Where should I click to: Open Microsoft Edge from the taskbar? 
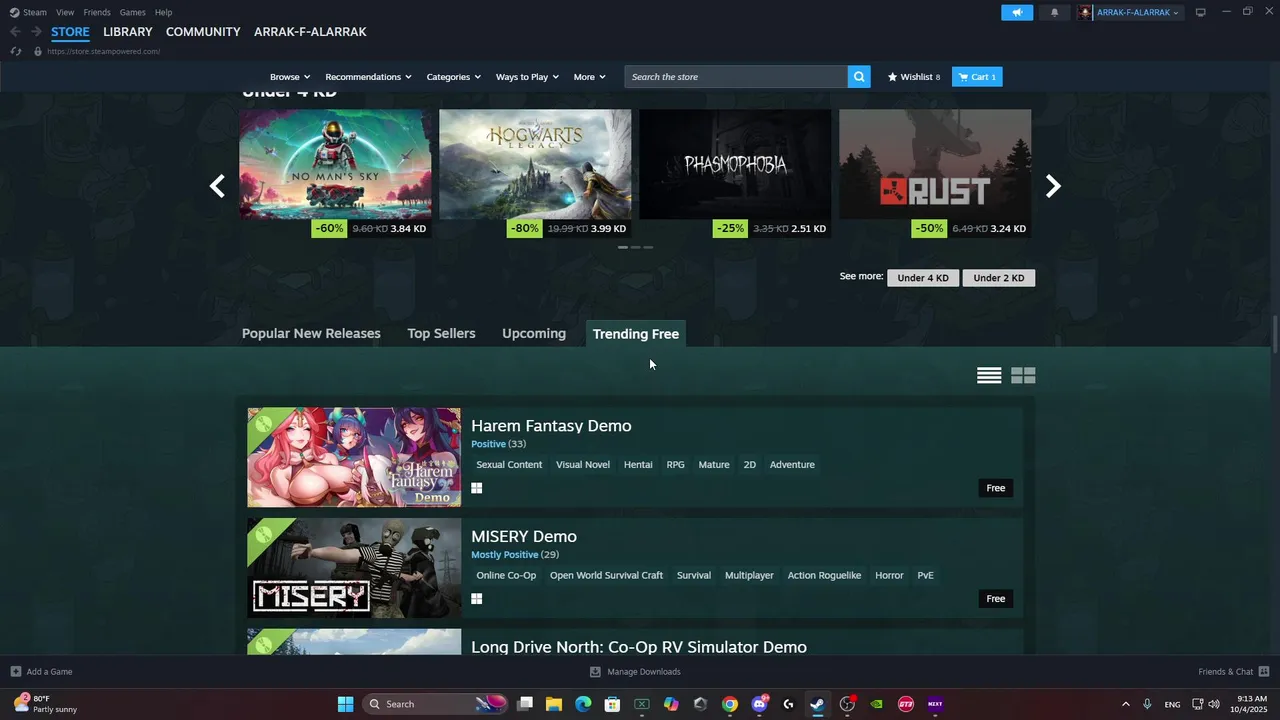click(x=583, y=704)
